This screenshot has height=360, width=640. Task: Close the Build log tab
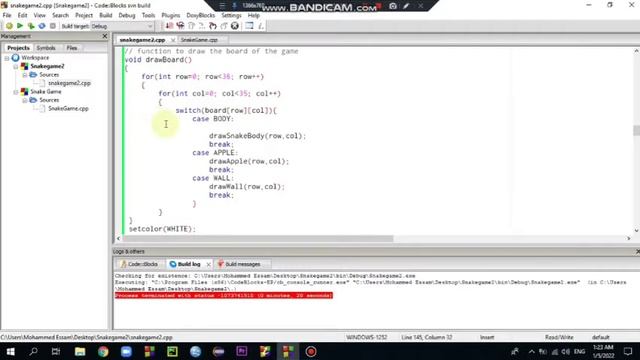click(208, 264)
